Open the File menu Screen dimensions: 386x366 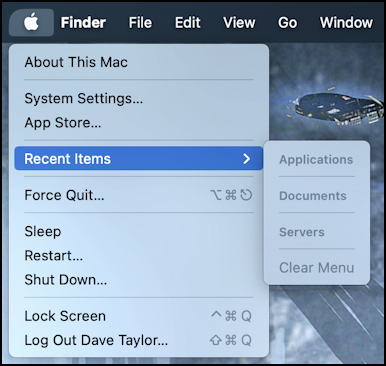[140, 23]
